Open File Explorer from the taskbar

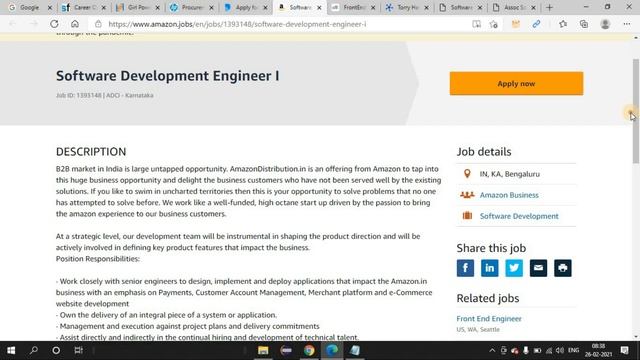[x=263, y=350]
